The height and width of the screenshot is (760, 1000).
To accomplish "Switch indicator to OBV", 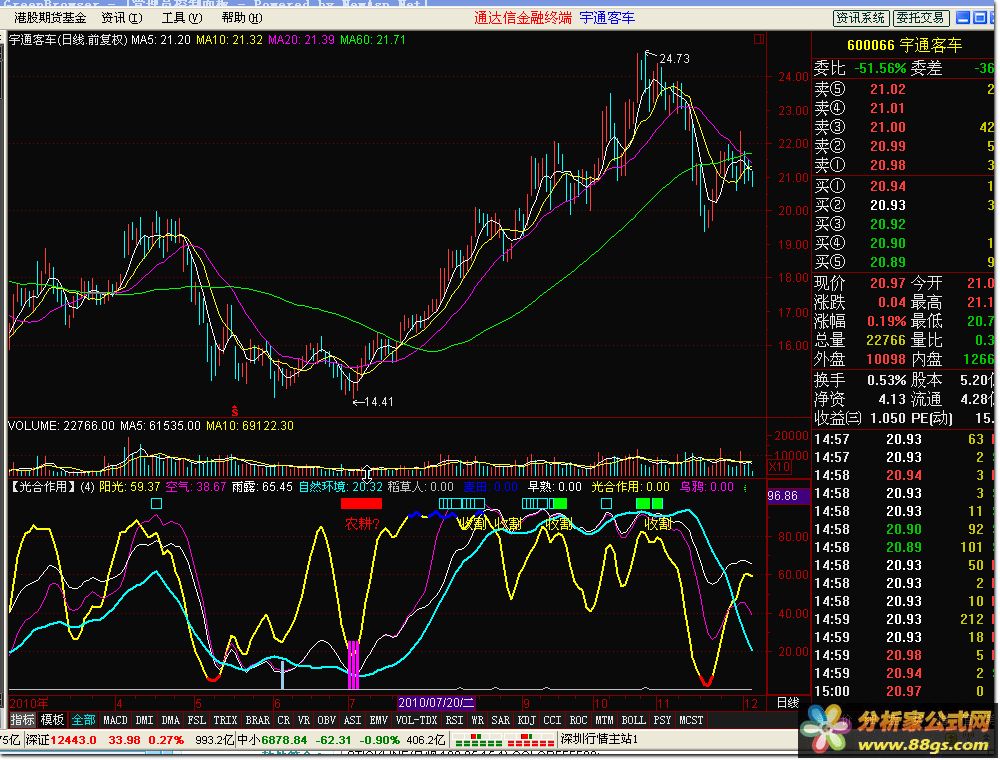I will [327, 720].
